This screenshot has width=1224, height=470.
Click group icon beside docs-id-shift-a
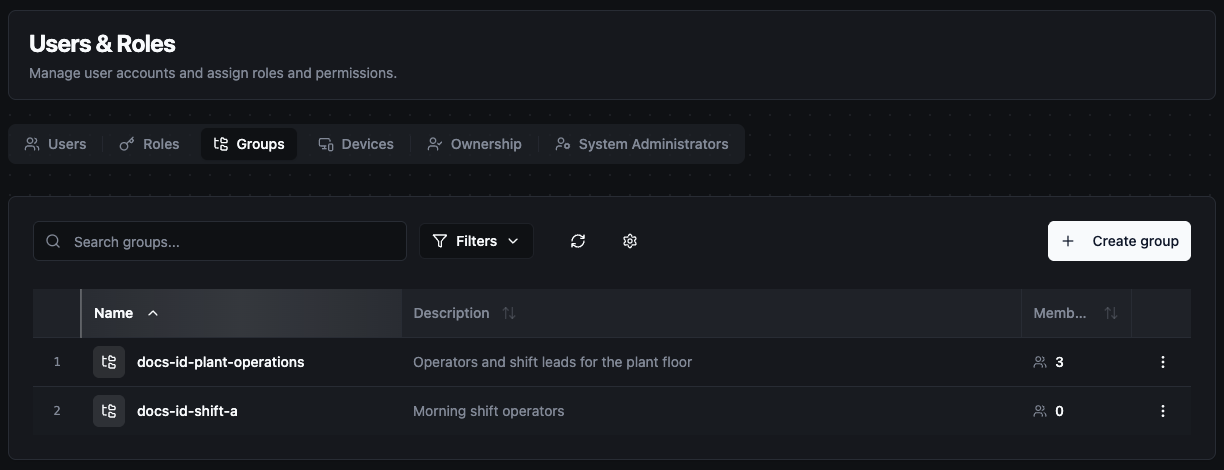point(109,411)
